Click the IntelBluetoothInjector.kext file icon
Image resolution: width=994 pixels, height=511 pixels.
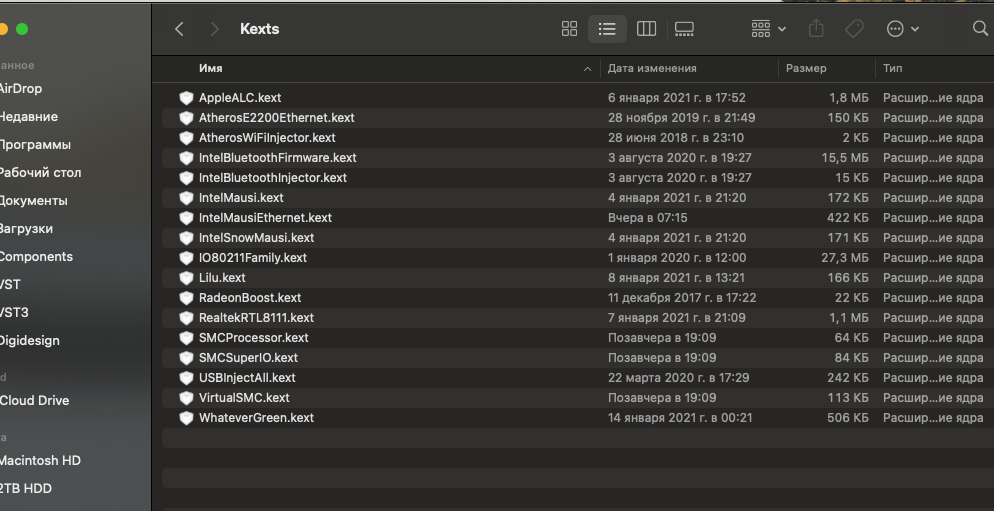186,178
